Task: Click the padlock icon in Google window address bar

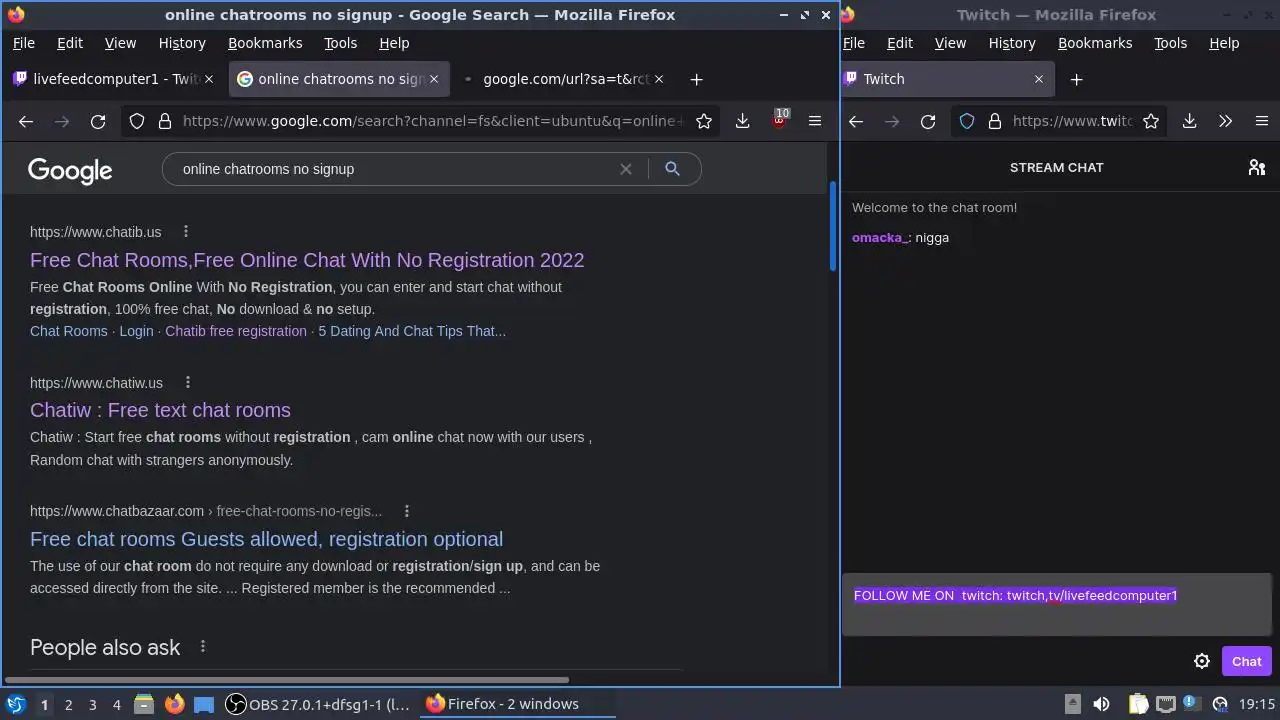Action: pyautogui.click(x=164, y=121)
